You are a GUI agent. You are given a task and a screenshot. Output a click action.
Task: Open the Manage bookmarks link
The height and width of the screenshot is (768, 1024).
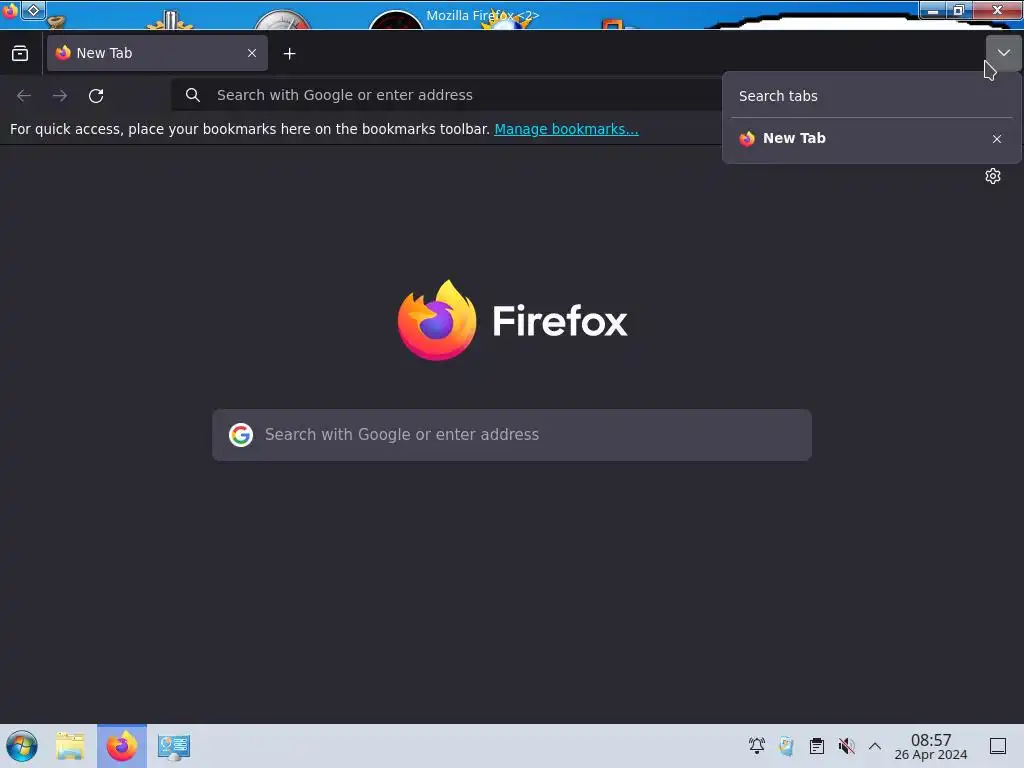(x=566, y=129)
